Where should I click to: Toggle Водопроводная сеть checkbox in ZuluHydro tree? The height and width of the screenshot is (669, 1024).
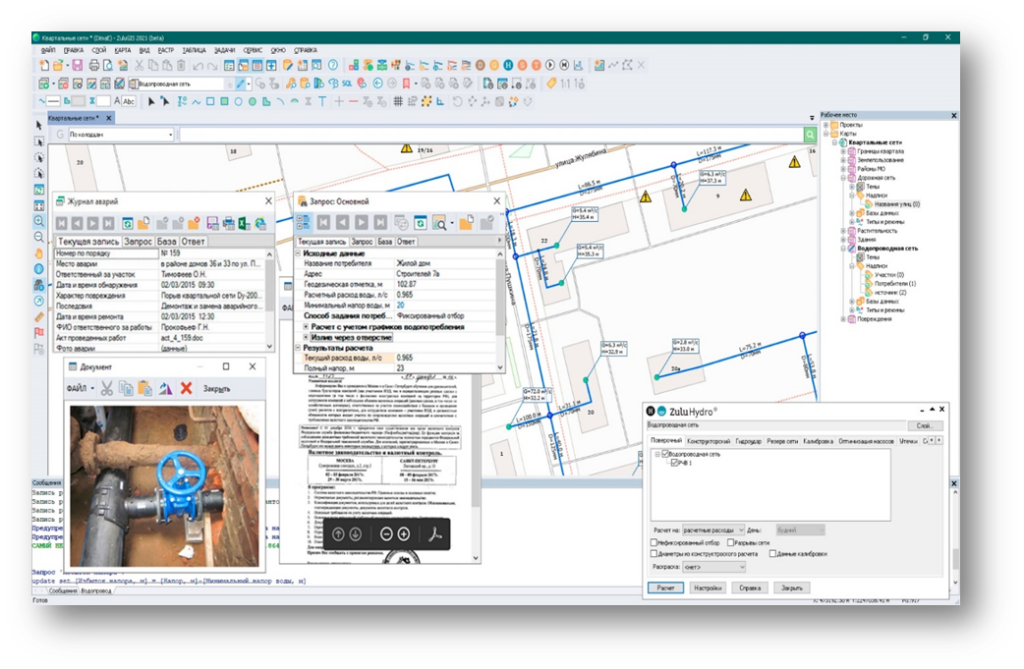pyautogui.click(x=665, y=453)
